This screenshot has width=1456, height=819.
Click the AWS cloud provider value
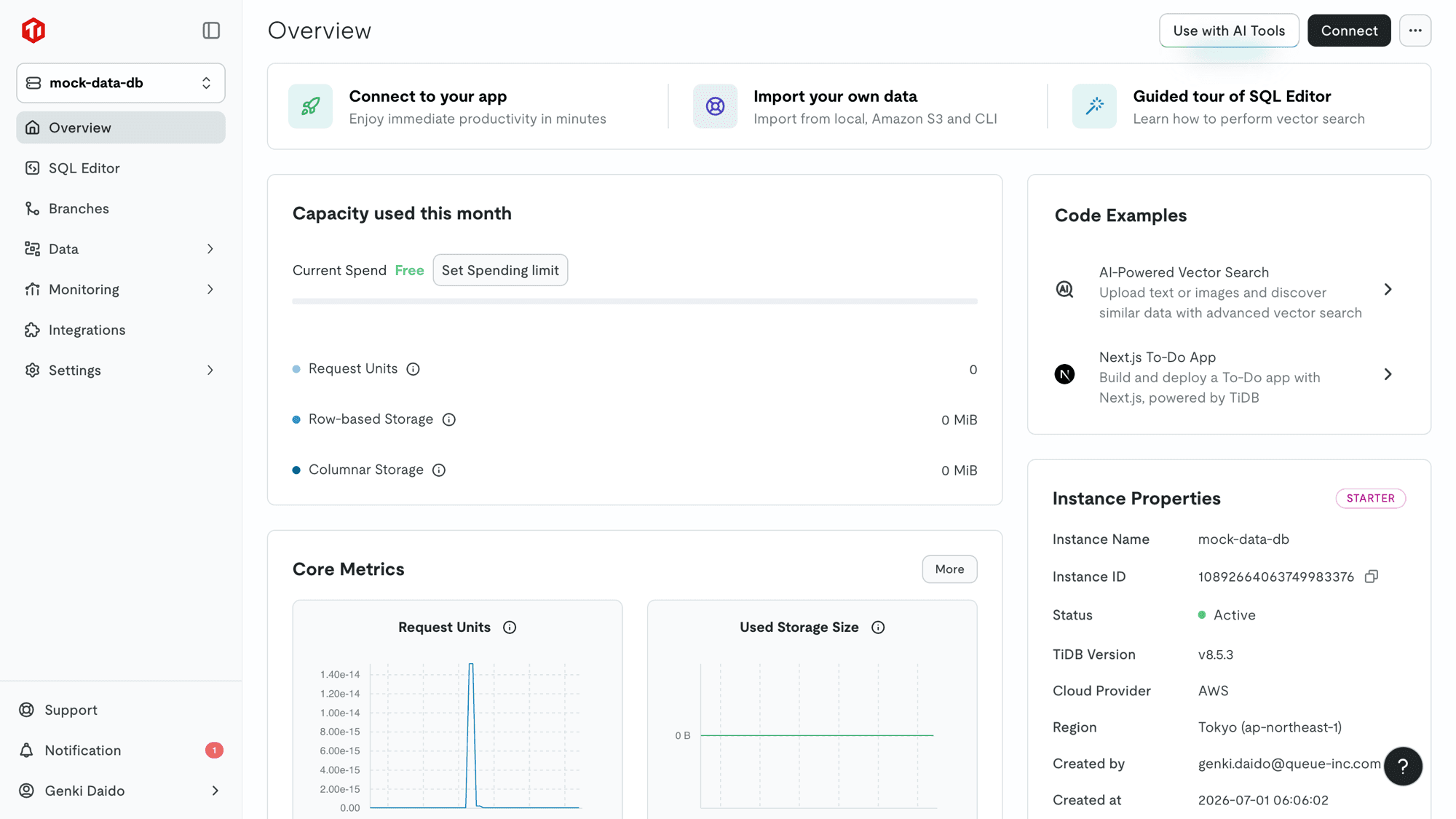(1213, 691)
